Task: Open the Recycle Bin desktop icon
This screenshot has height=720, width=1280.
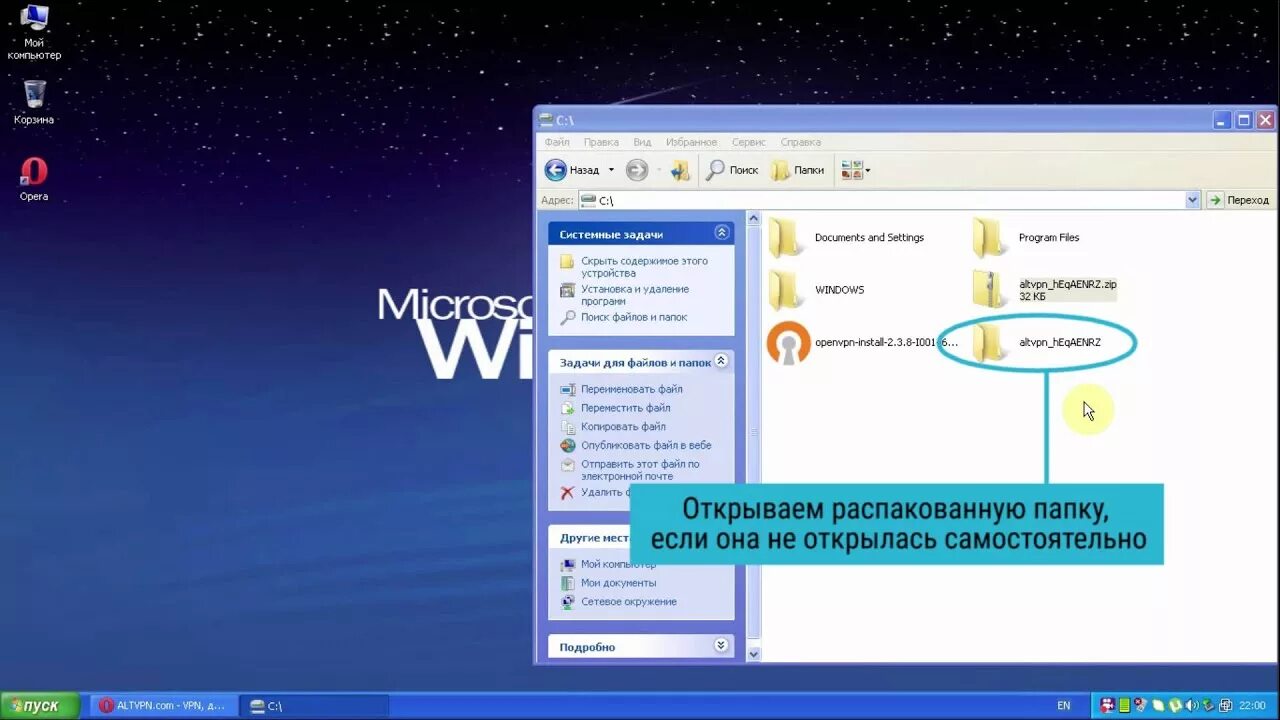Action: click(34, 102)
